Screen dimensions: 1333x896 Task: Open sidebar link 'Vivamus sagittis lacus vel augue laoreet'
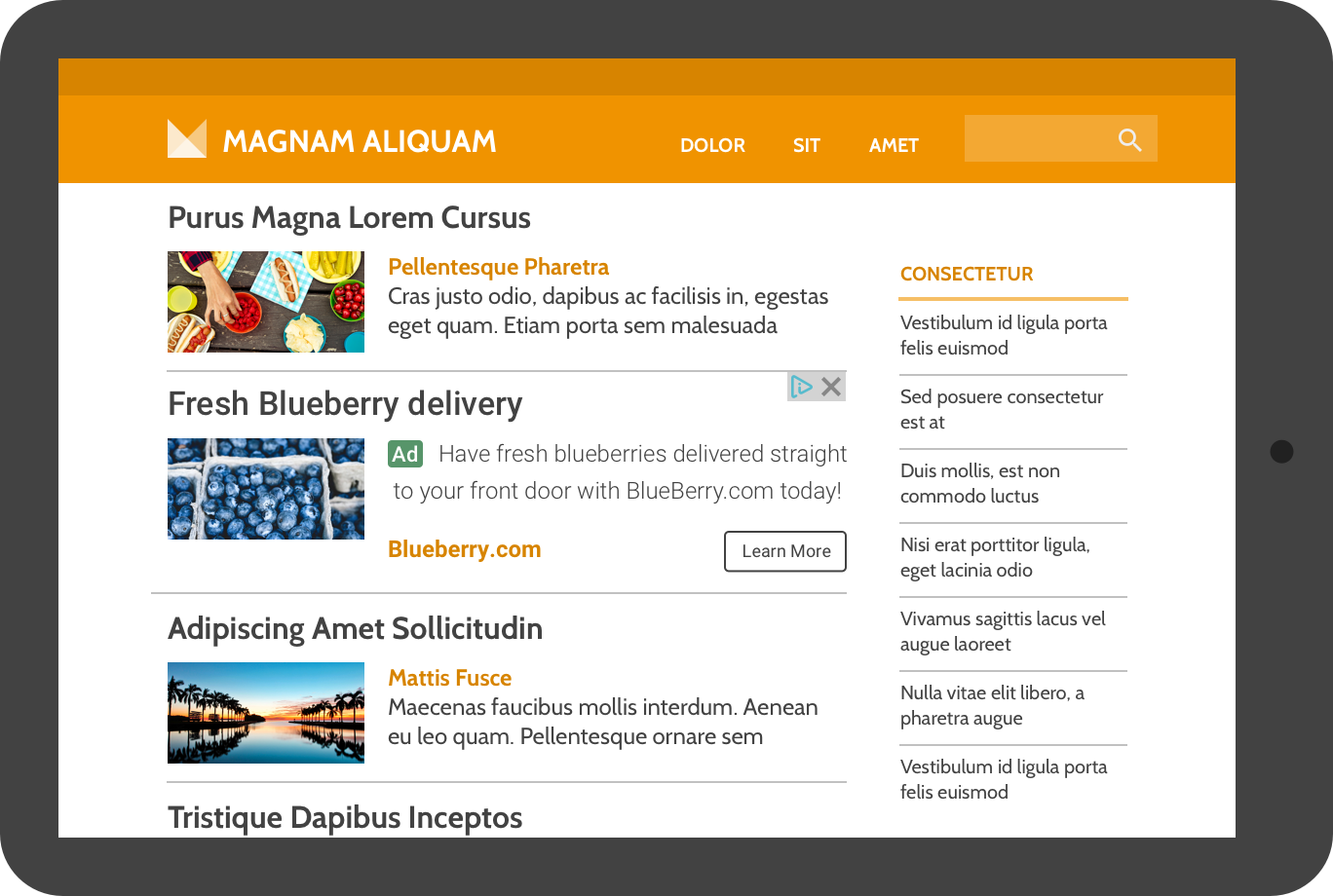coord(1003,631)
